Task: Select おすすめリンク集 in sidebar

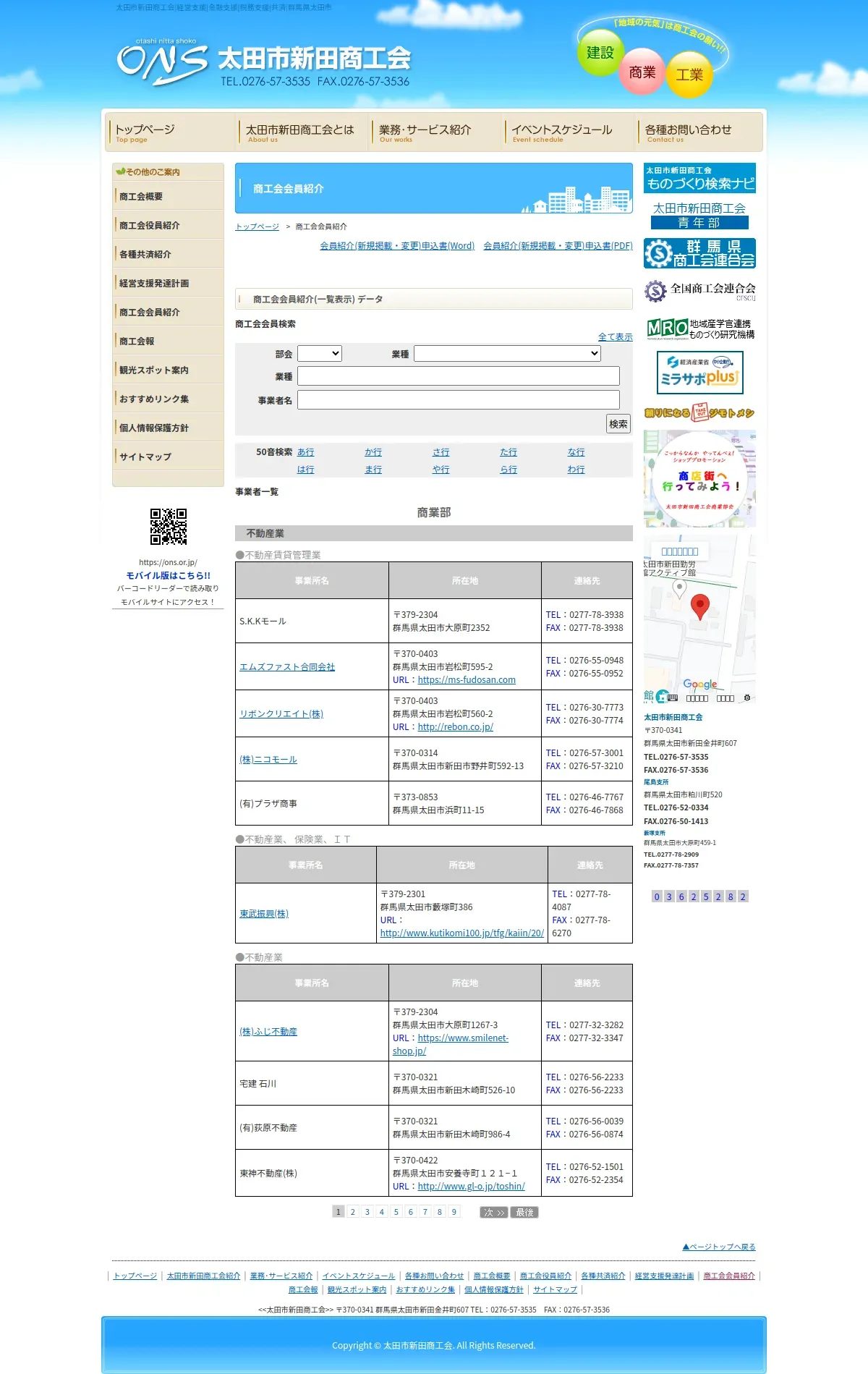Action: coord(168,399)
